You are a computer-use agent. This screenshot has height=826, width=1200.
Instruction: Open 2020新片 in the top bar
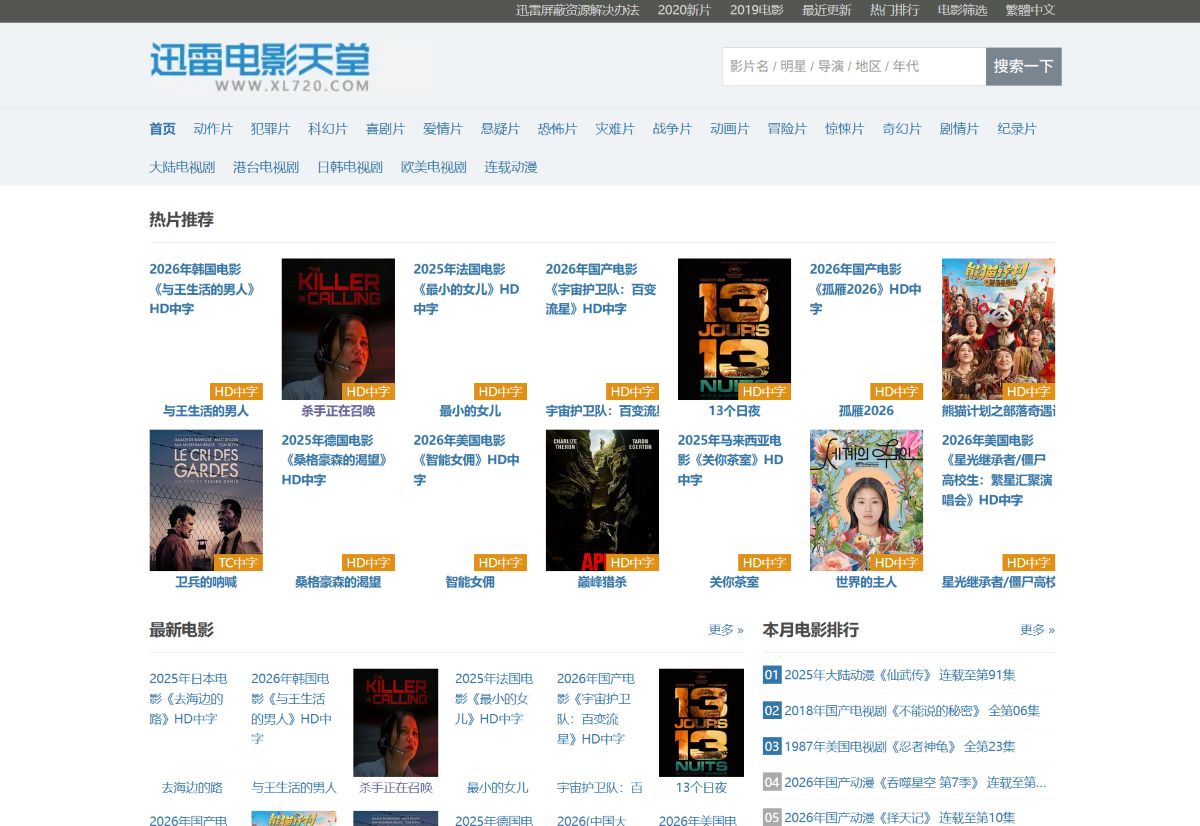[x=684, y=10]
